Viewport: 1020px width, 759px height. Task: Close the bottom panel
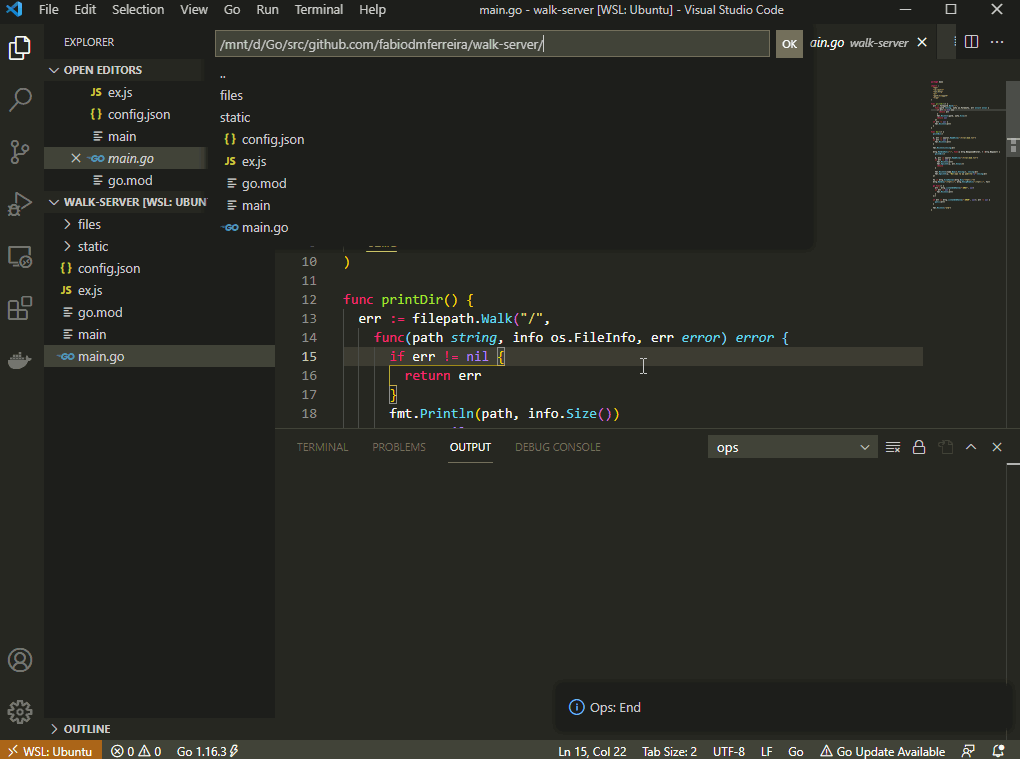[x=997, y=447]
